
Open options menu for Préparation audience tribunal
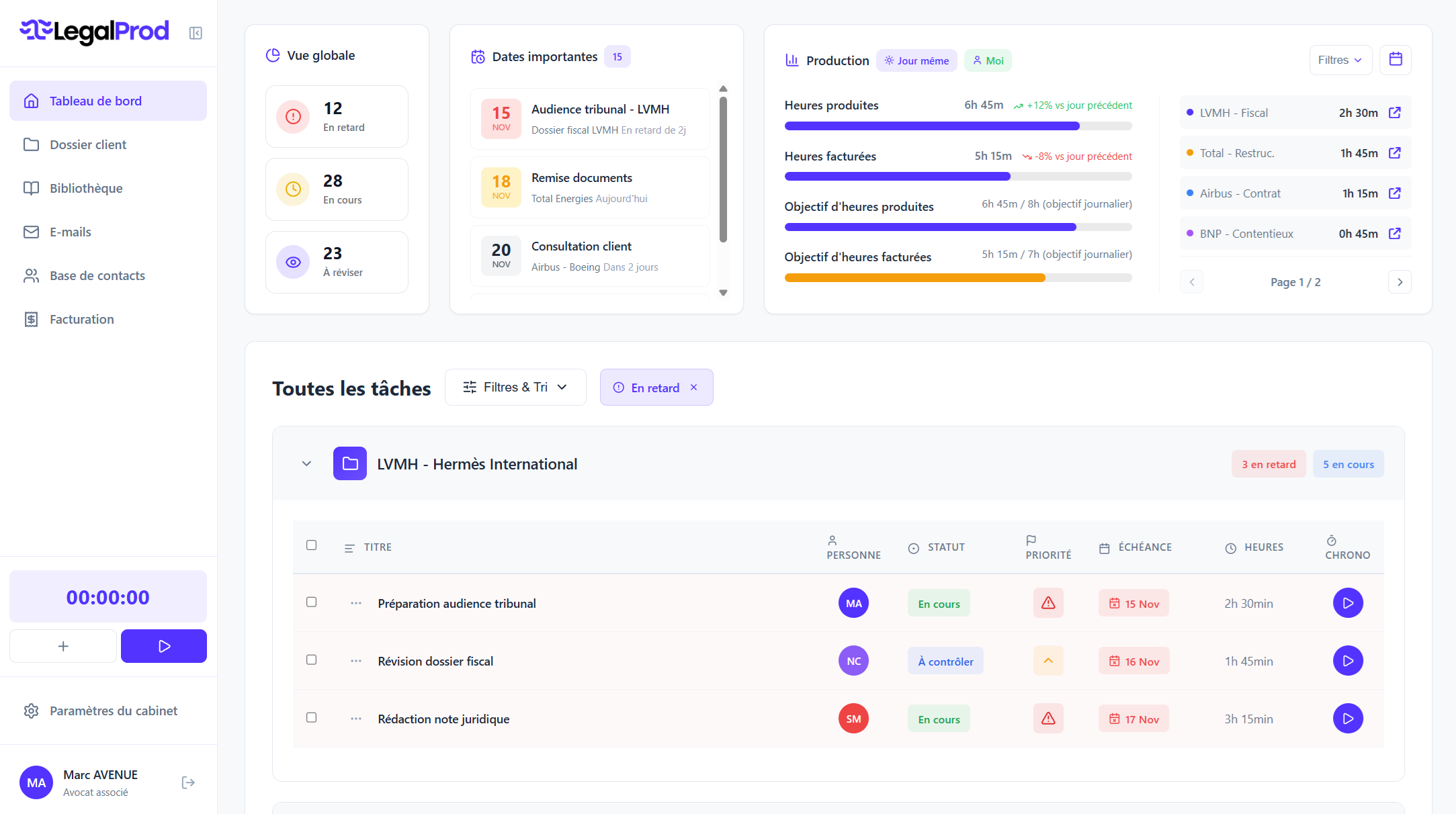coord(356,603)
